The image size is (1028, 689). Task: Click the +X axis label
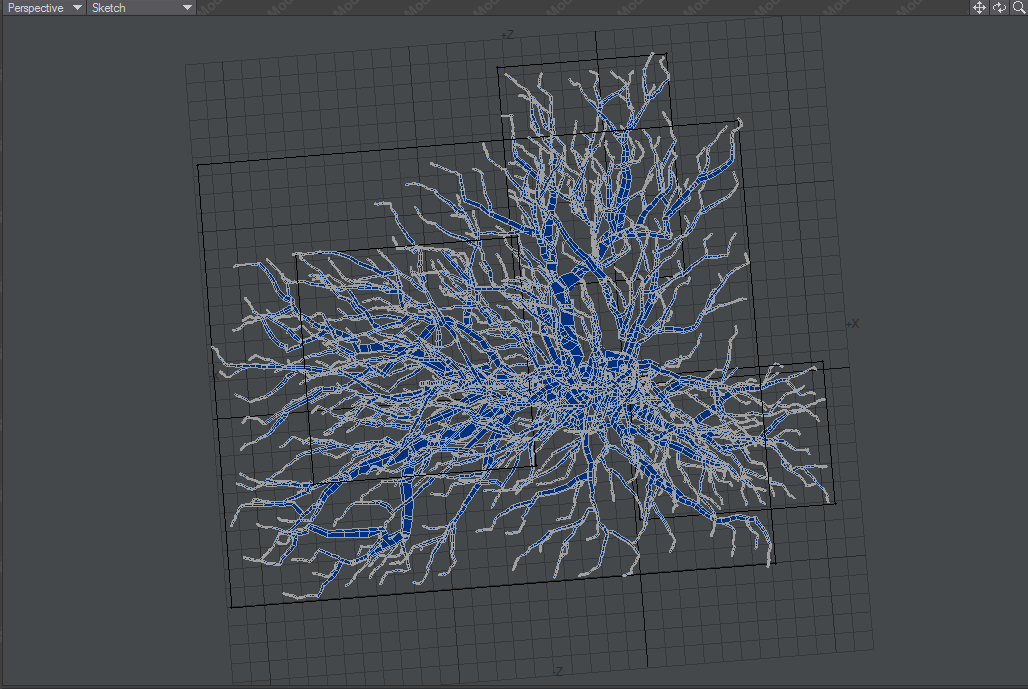tap(852, 324)
